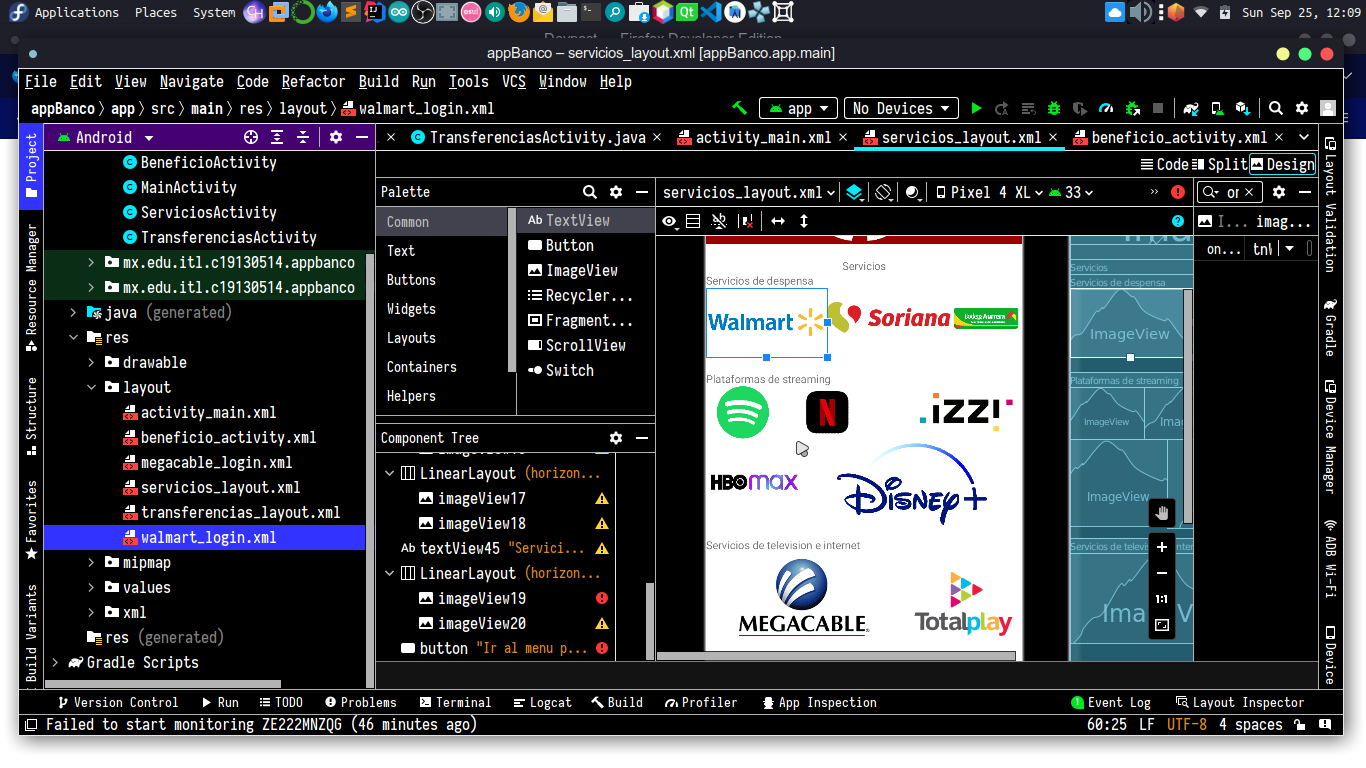Expand the mipmap folder
This screenshot has height=768, width=1366.
[x=91, y=562]
